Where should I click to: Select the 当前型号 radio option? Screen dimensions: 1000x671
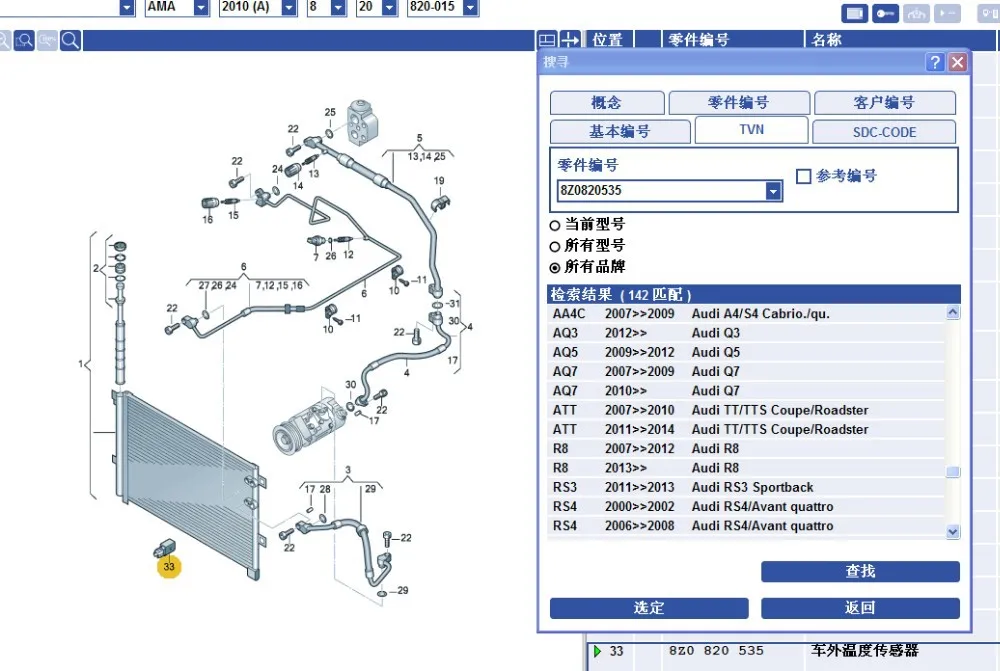point(555,225)
